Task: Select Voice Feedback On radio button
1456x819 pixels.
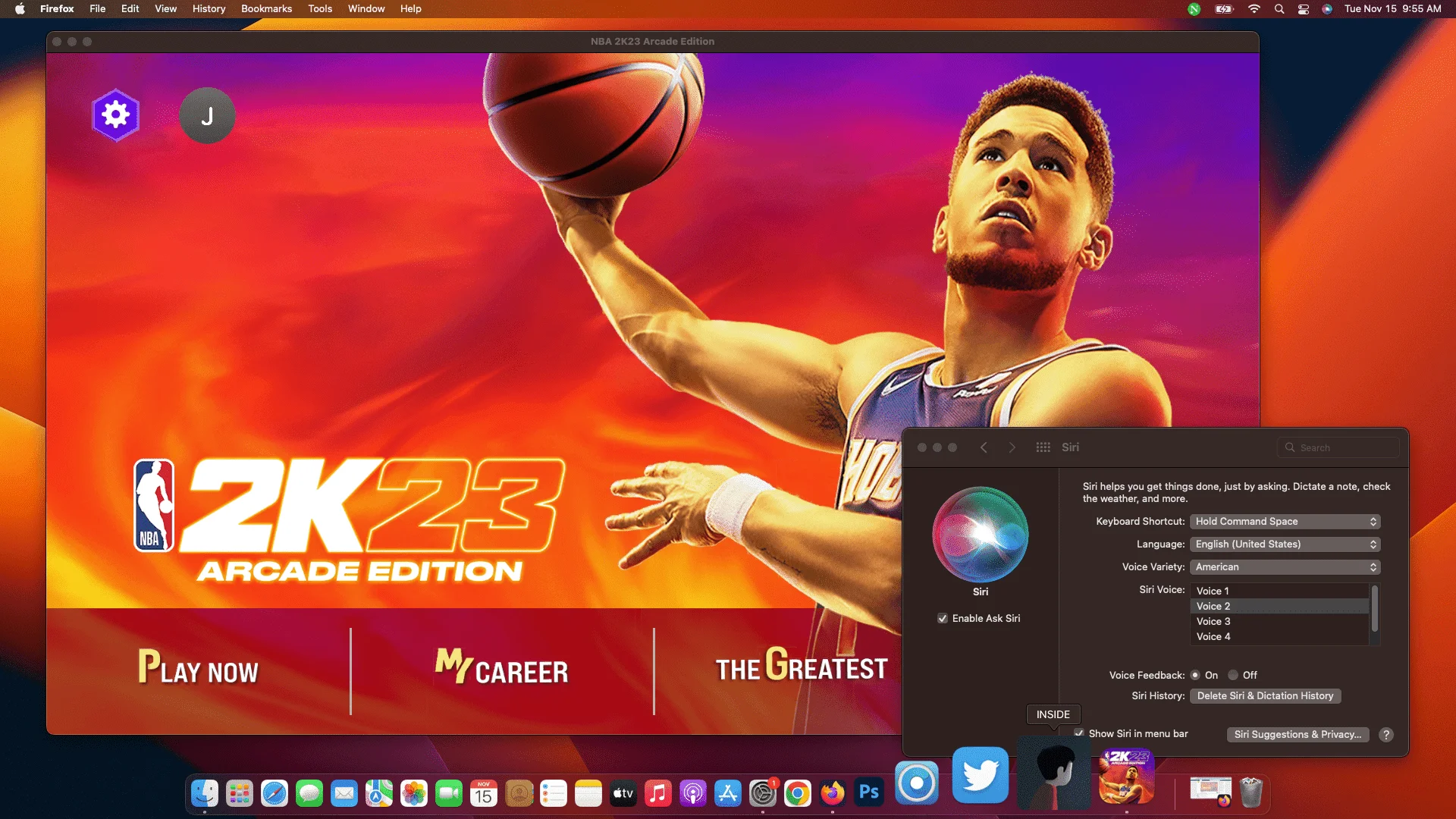Action: (x=1195, y=675)
